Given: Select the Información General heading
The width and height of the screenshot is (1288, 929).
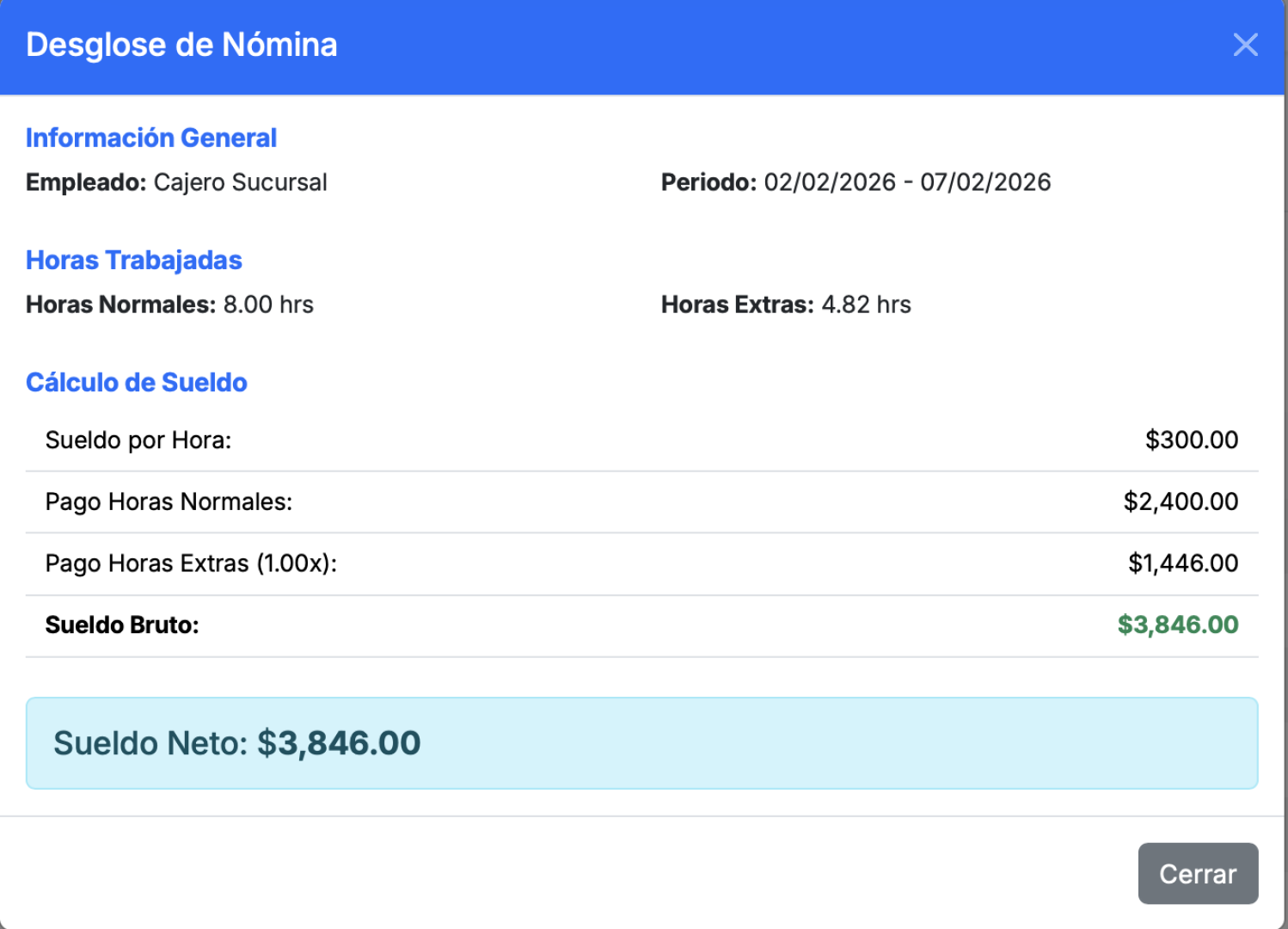Looking at the screenshot, I should (151, 138).
